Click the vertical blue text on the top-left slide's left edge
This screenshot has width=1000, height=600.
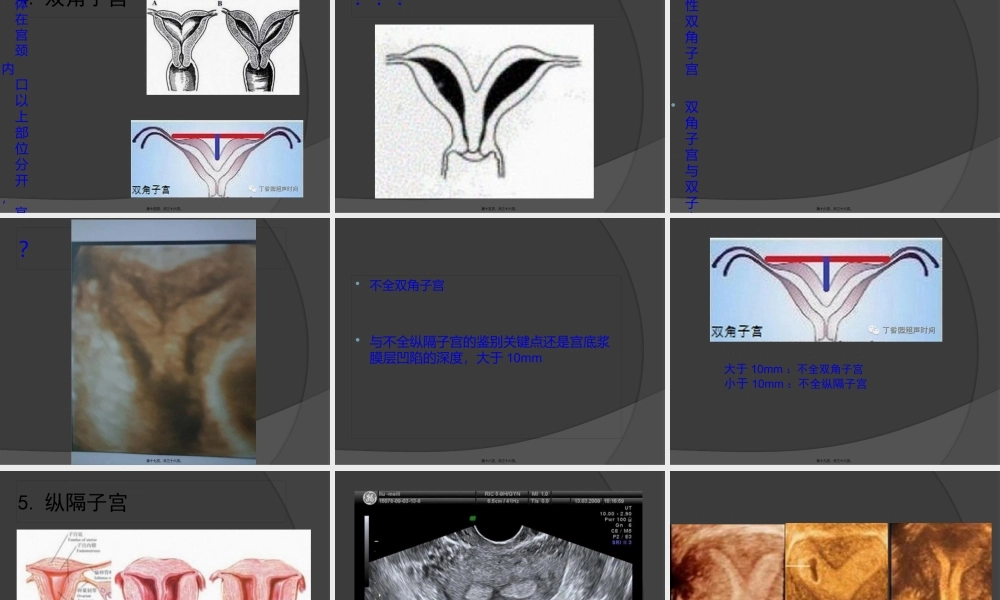point(21,100)
